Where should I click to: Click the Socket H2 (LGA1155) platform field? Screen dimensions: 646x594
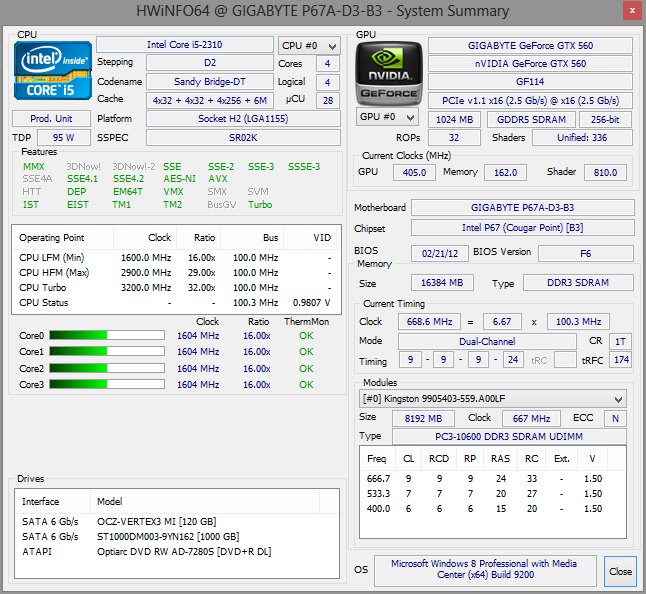(x=243, y=119)
